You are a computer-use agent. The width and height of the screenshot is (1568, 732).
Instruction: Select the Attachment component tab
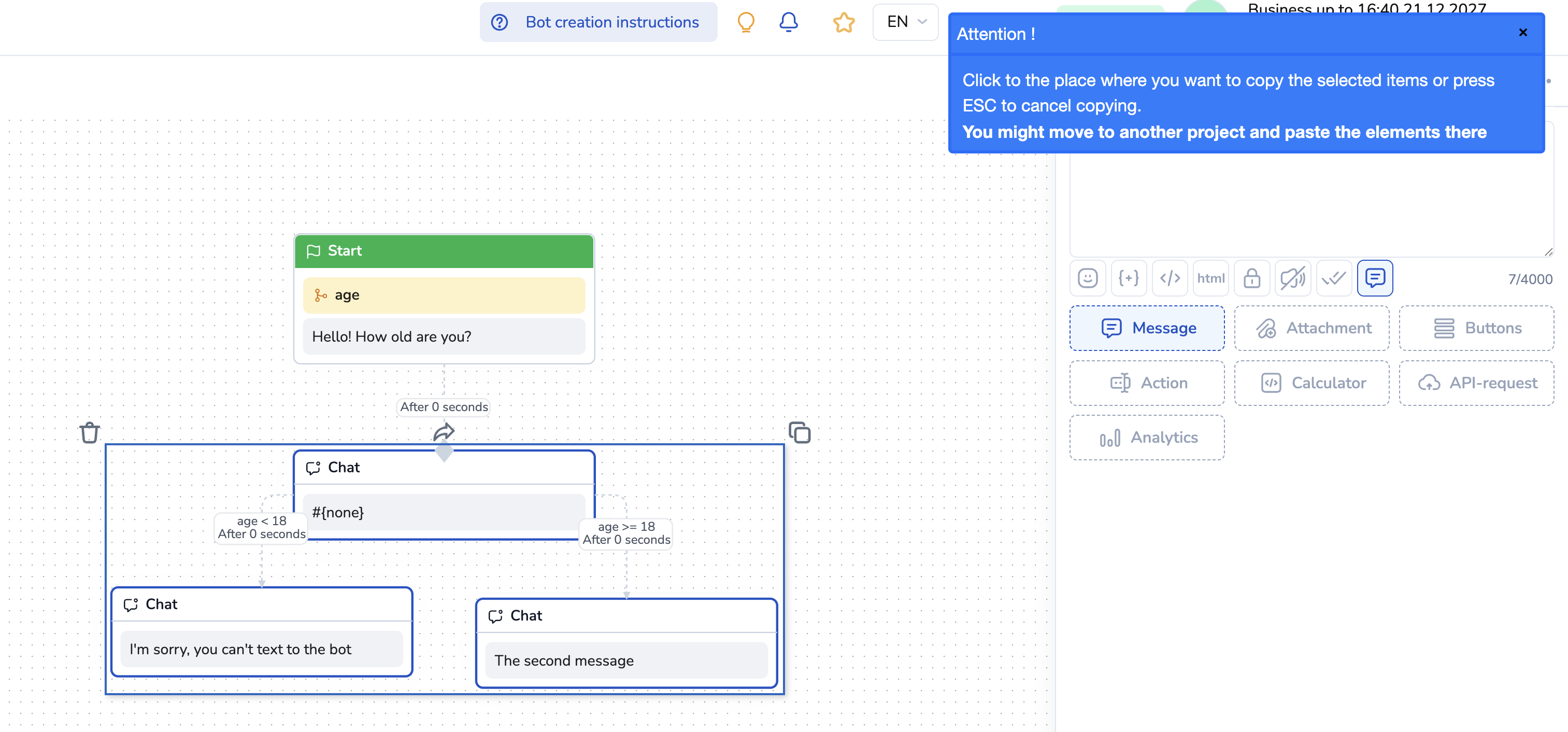[x=1311, y=328]
